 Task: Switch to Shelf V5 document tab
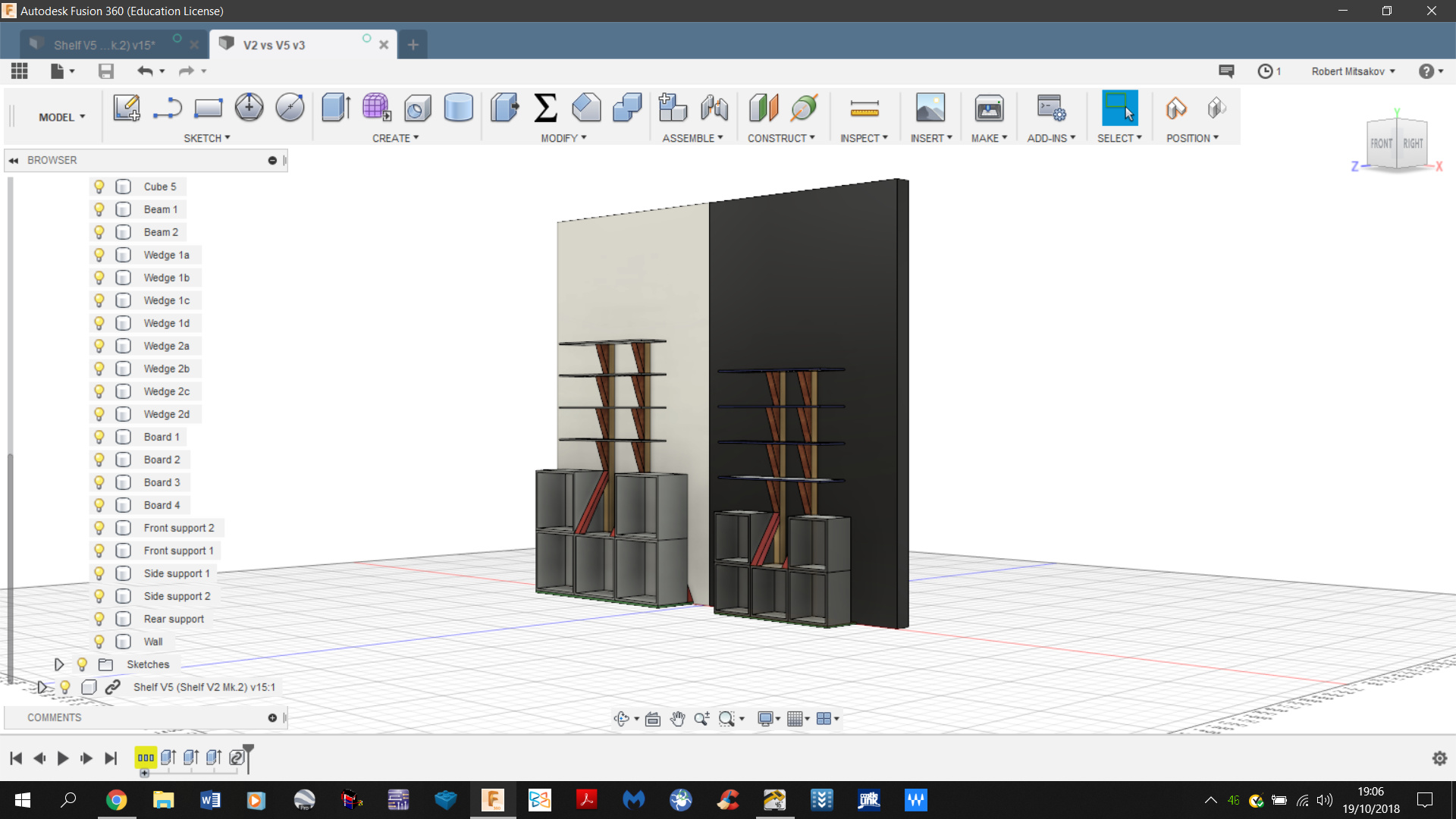point(104,45)
